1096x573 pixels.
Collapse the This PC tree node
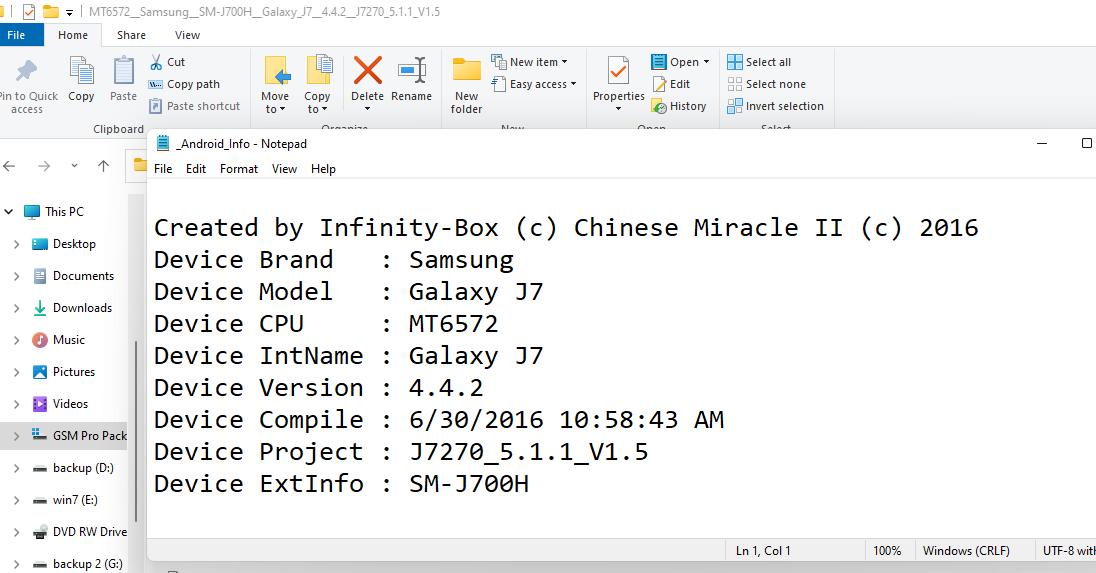(x=8, y=211)
